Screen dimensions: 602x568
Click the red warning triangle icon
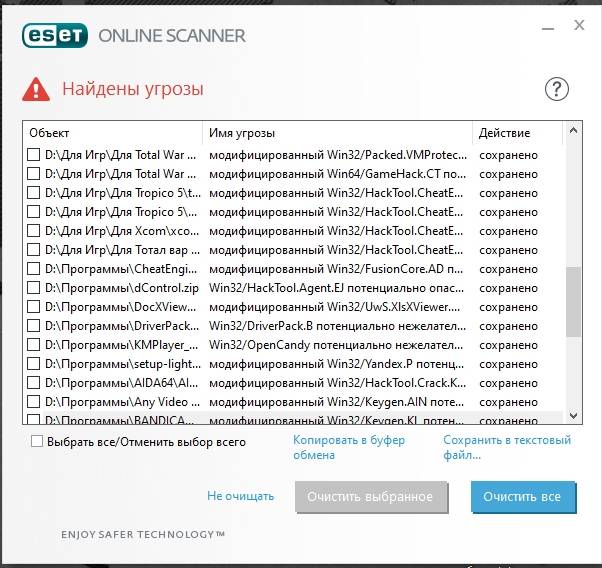click(37, 89)
